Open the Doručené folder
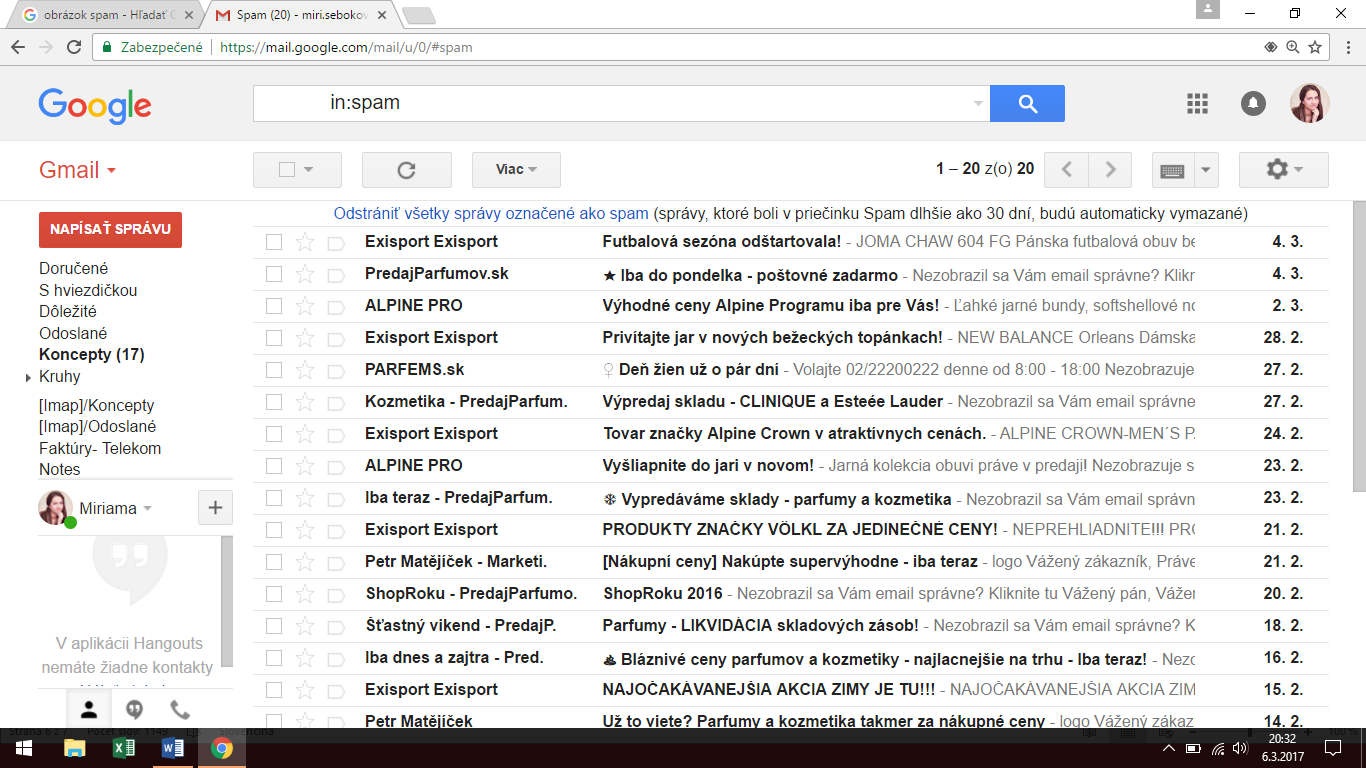The height and width of the screenshot is (768, 1366). point(73,268)
